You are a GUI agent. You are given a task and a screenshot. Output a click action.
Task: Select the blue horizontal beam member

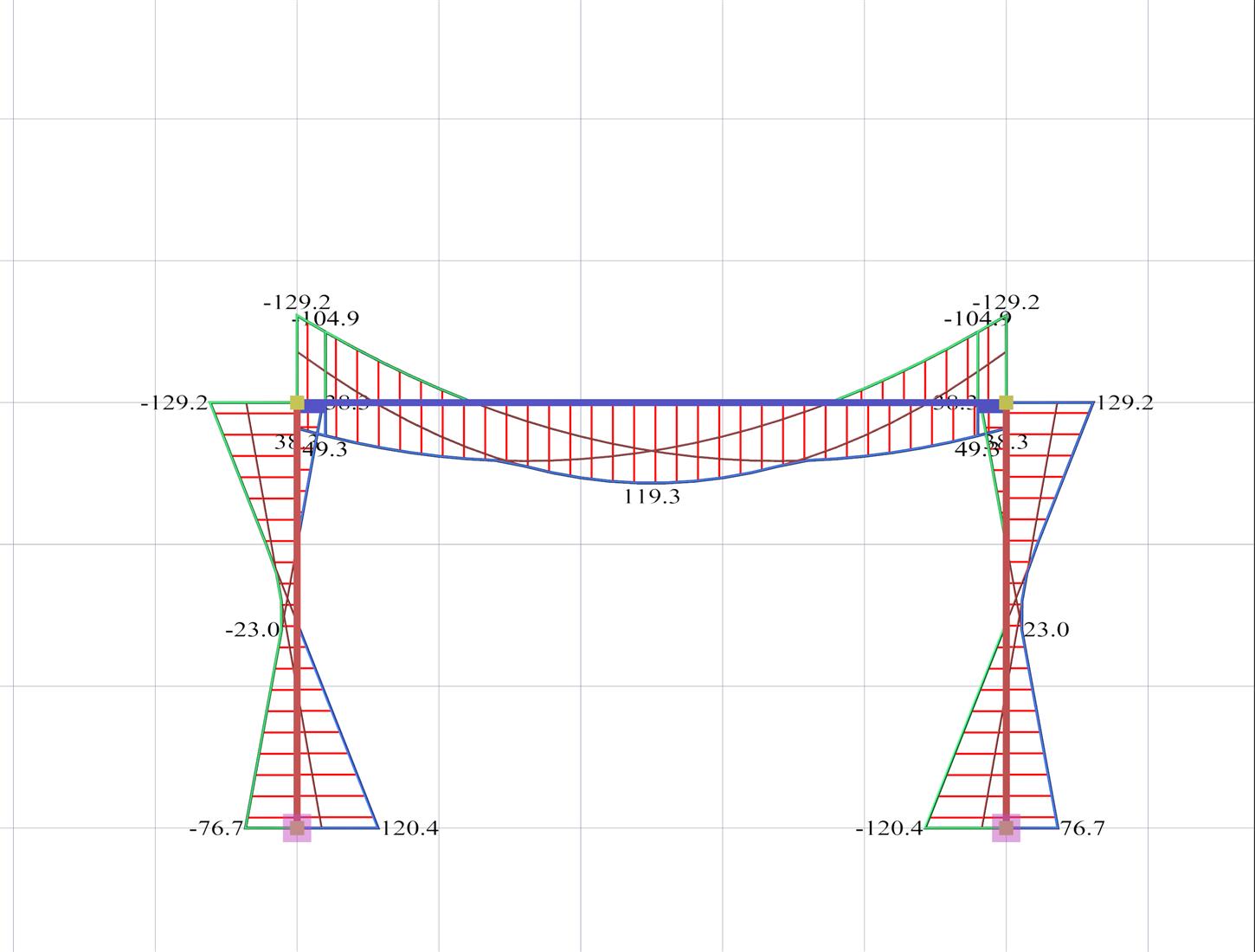click(x=649, y=402)
